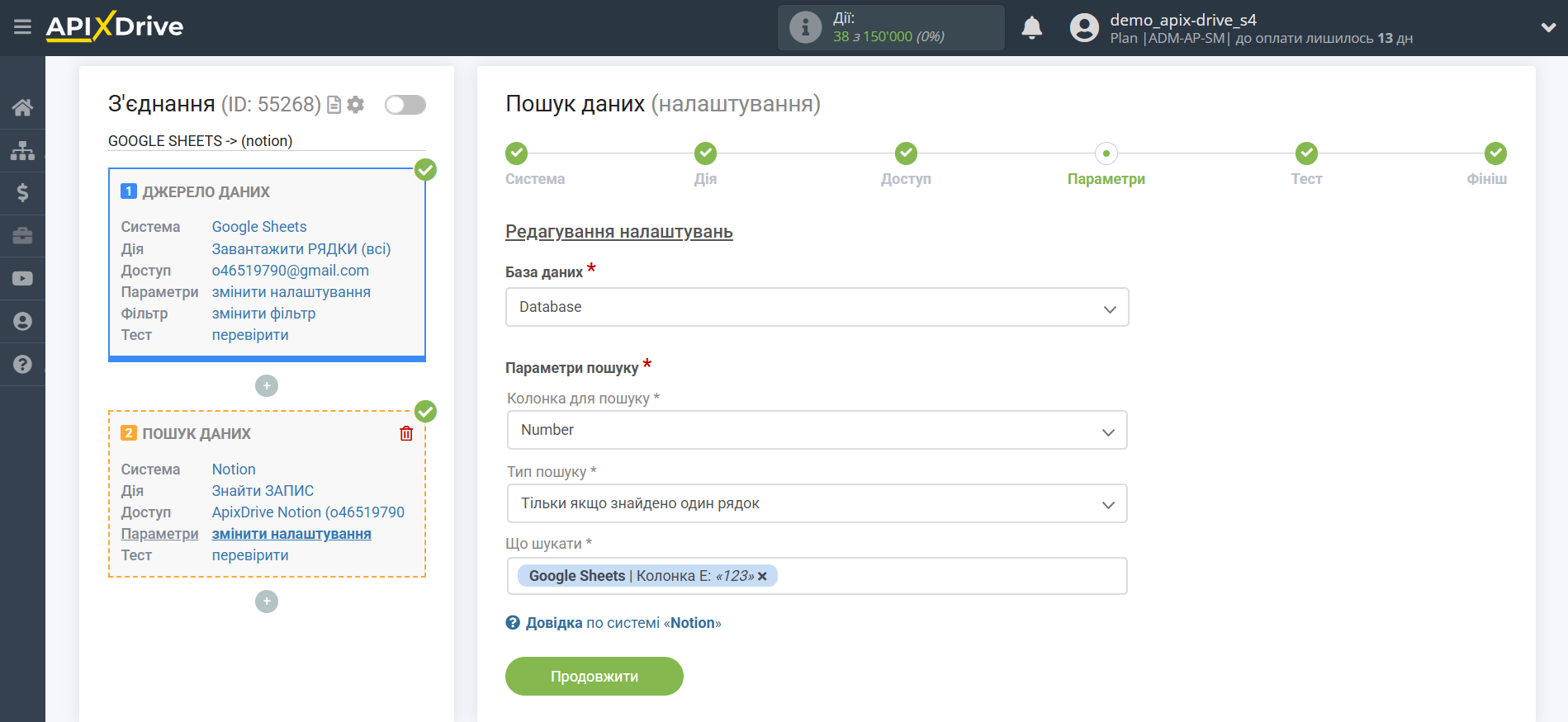Open billing dollar icon in sidebar

click(22, 193)
